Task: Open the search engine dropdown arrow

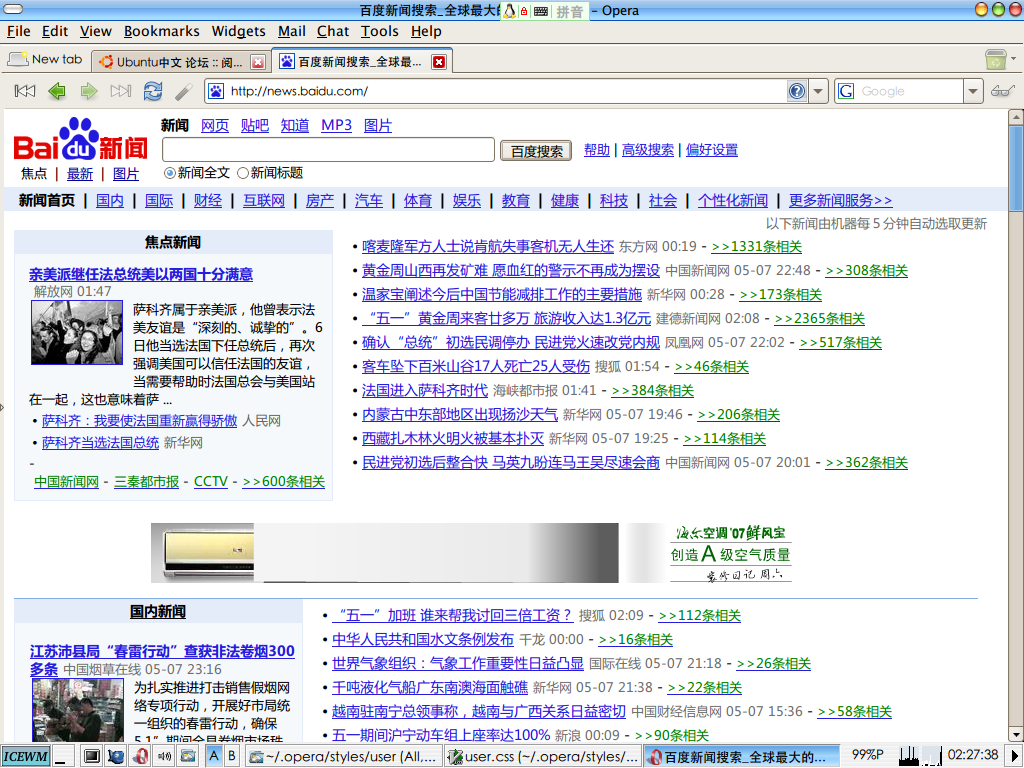Action: point(973,91)
